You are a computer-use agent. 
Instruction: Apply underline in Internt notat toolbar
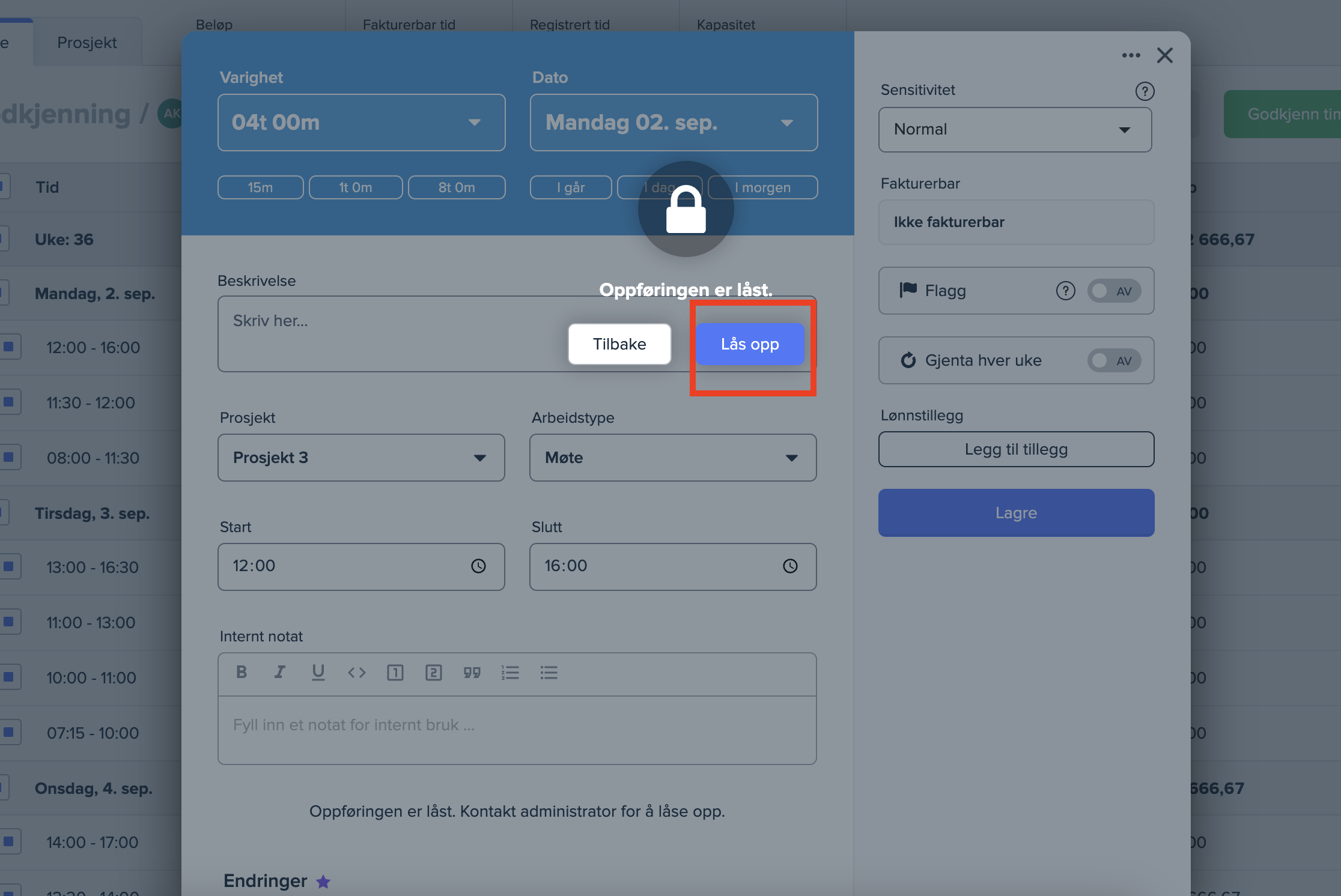coord(318,672)
